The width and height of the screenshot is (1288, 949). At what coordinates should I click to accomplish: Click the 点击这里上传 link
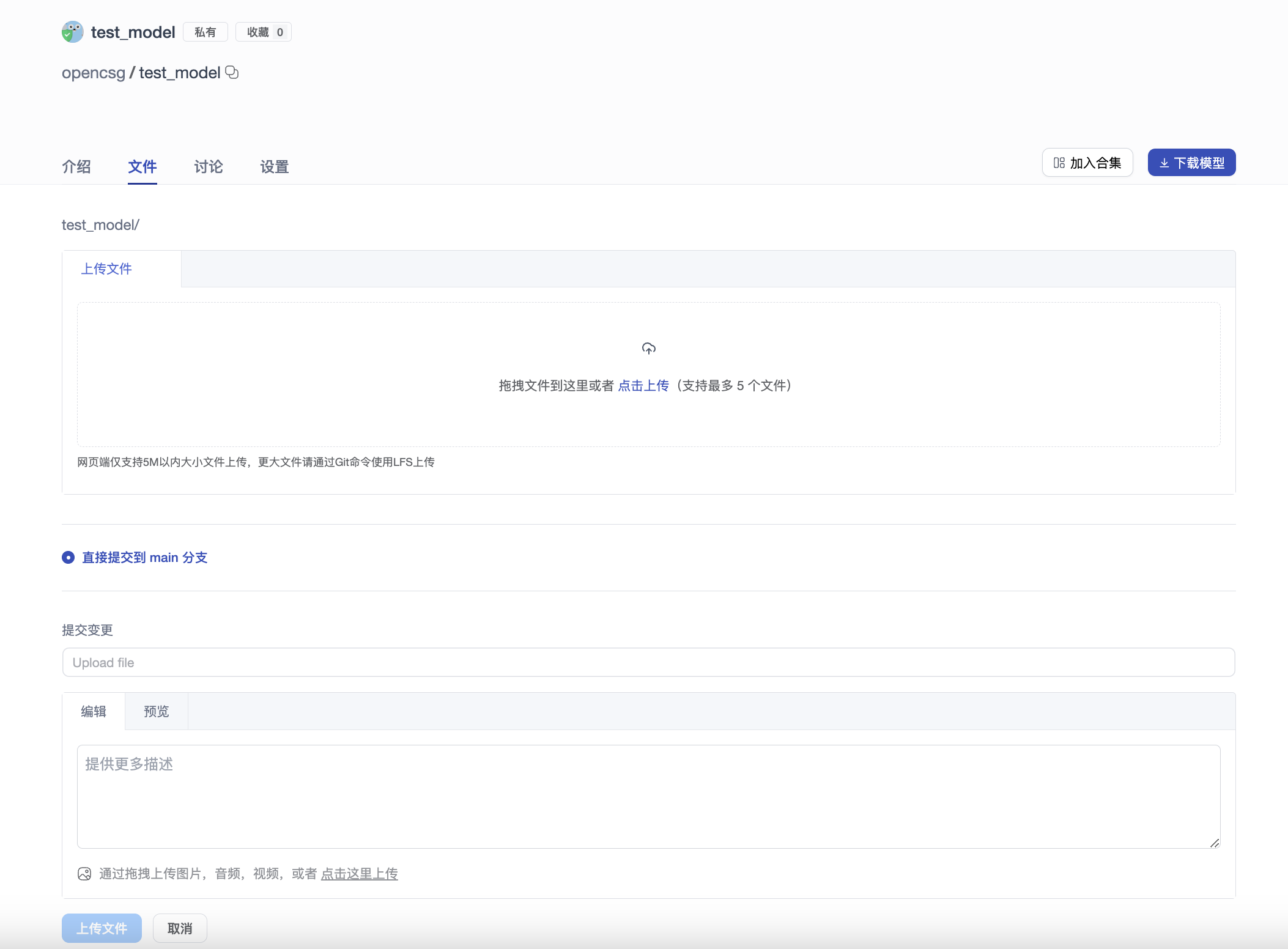(359, 873)
